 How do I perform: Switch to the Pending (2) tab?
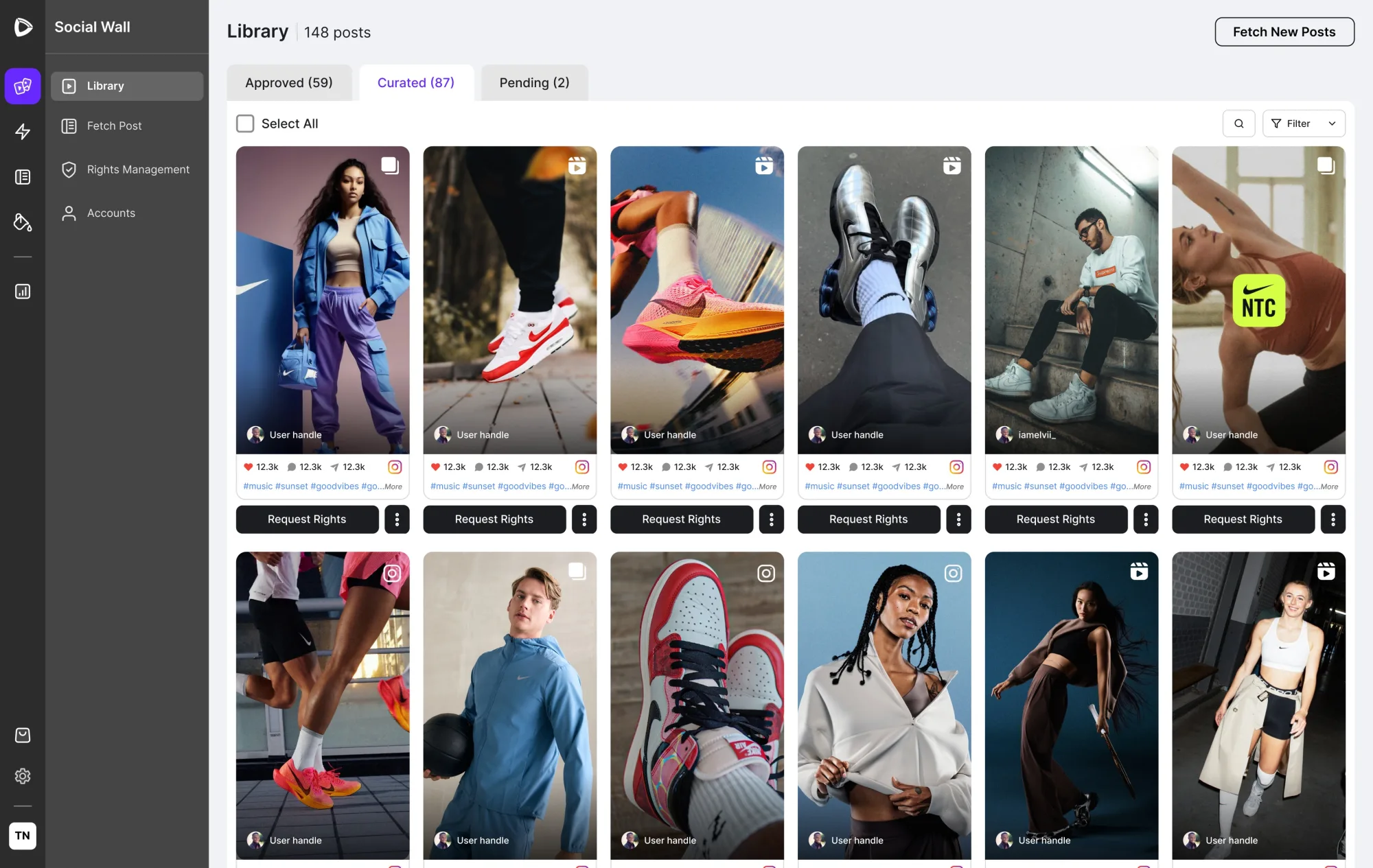[x=534, y=82]
